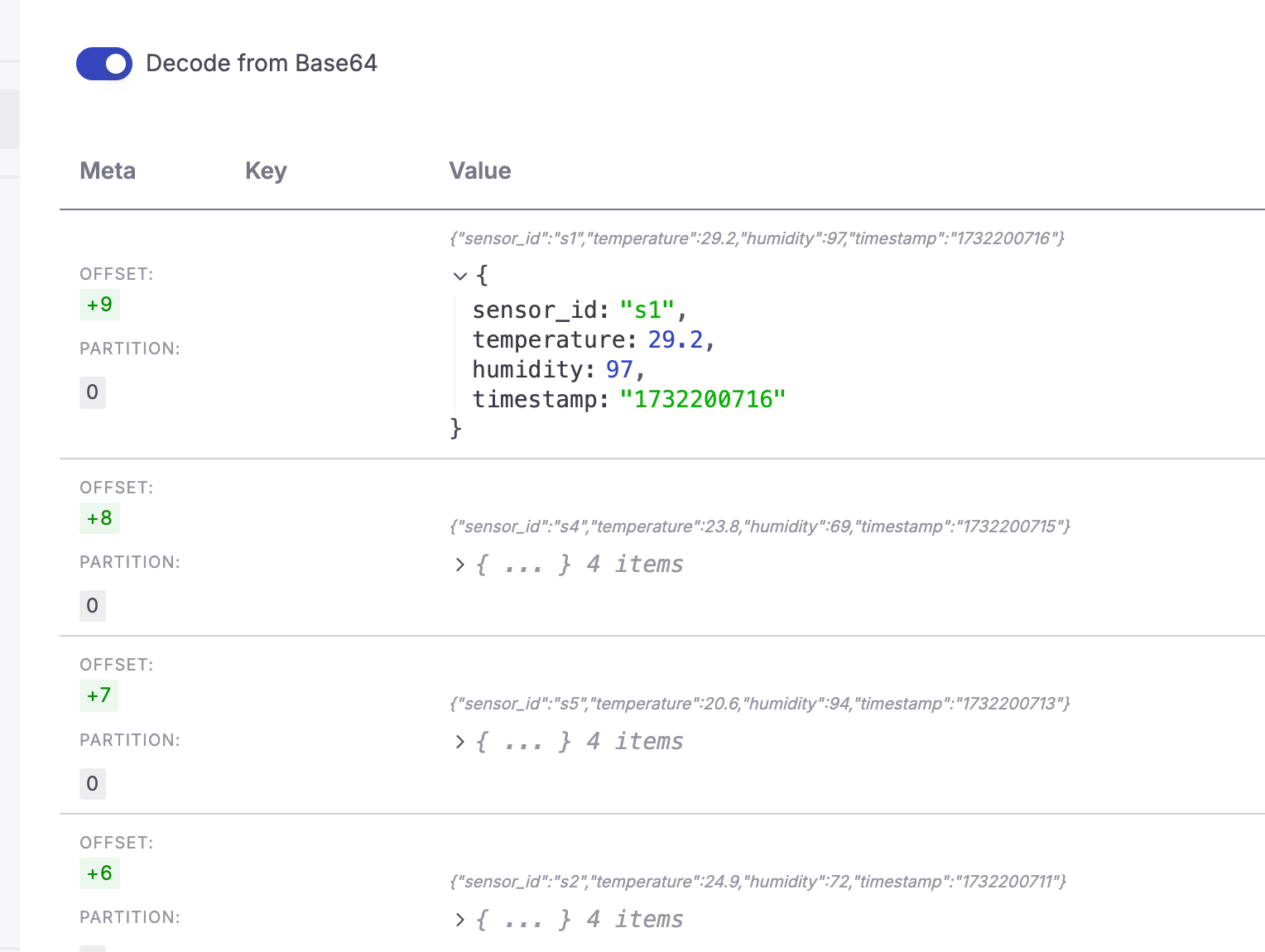Collapse the expanded JSON for offset +9
This screenshot has width=1265, height=952.
460,276
